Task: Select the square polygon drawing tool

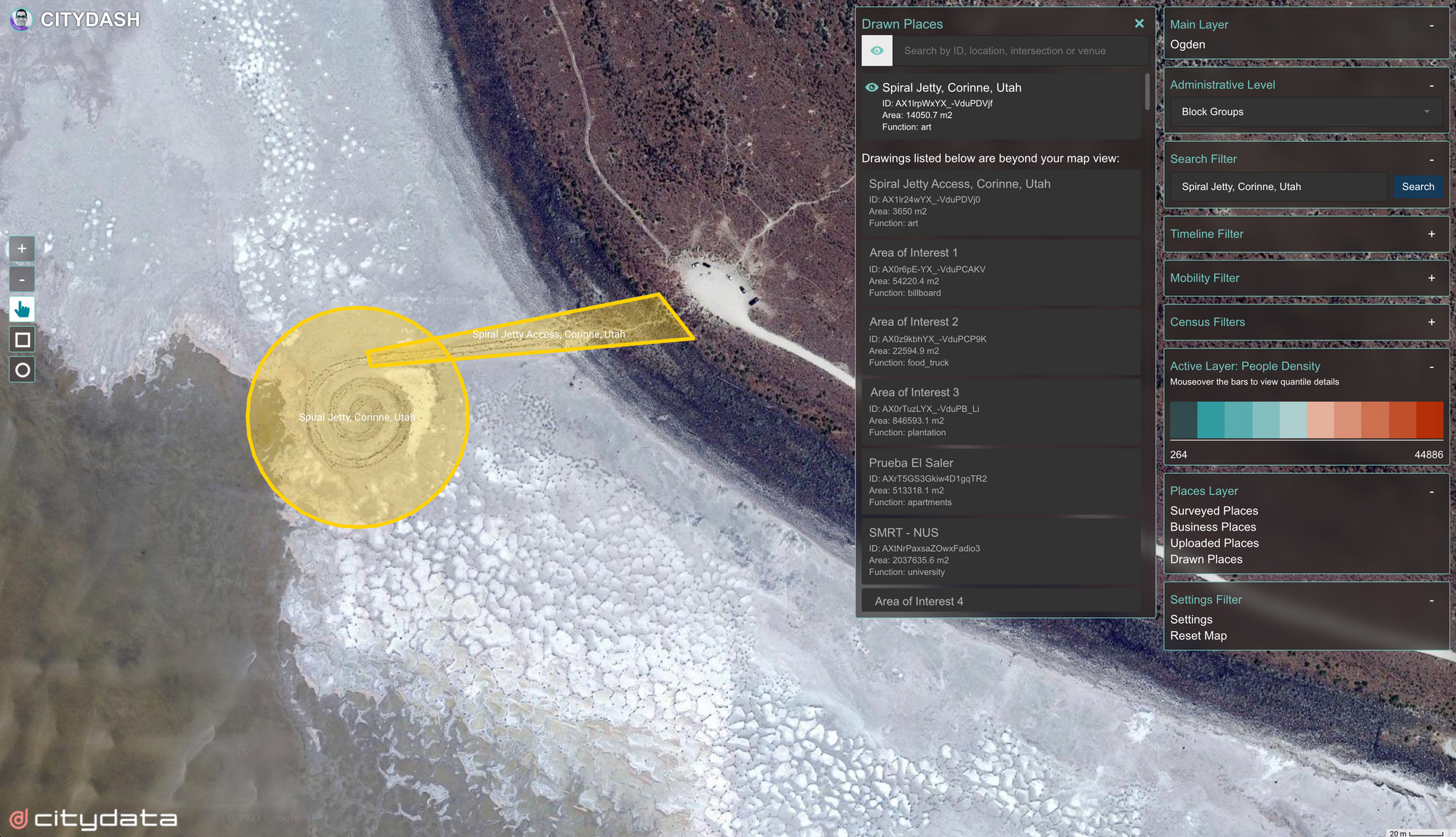Action: [22, 340]
